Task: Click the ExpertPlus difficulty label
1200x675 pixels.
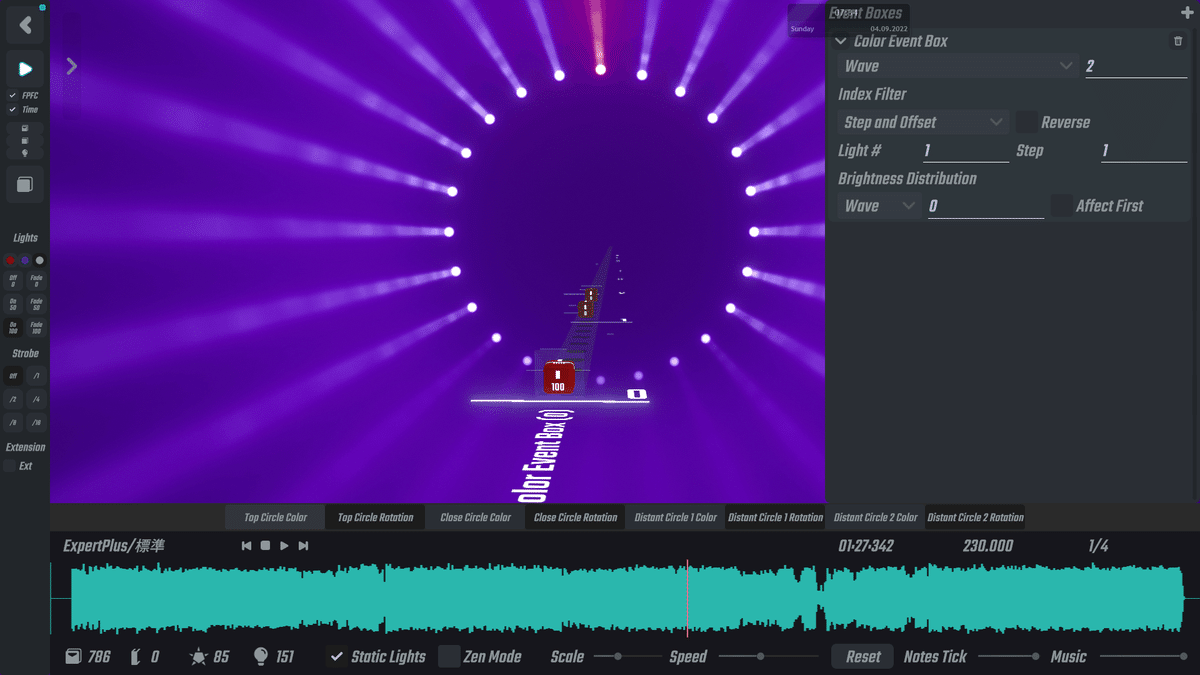Action: [x=114, y=546]
